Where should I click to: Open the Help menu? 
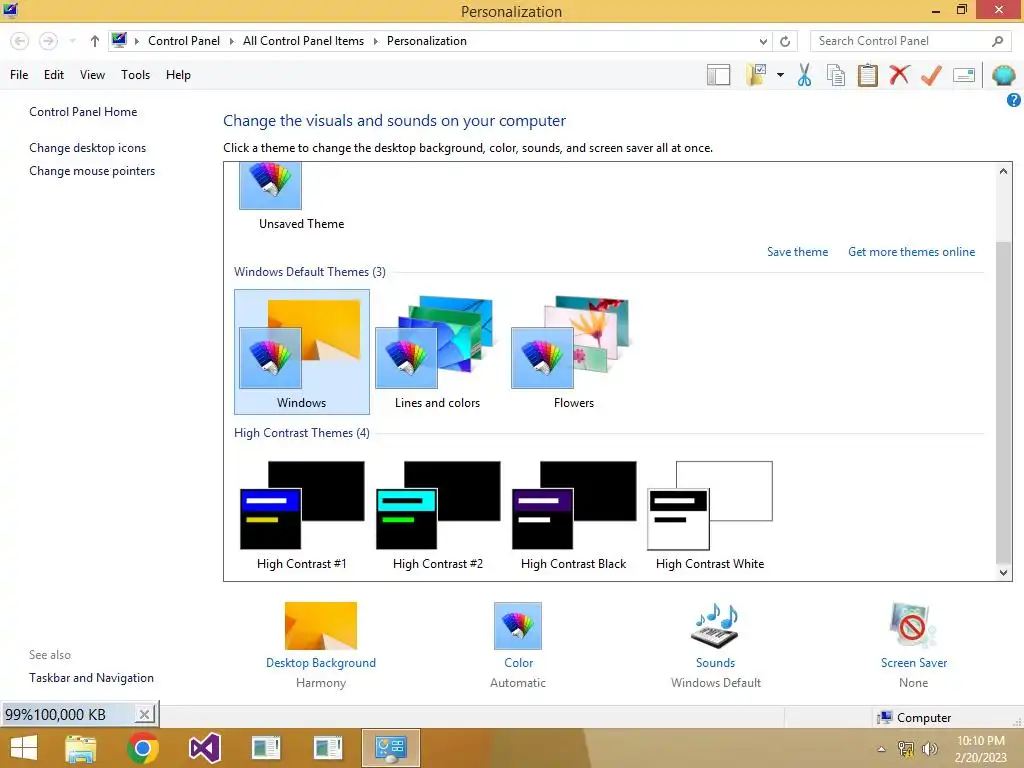click(x=178, y=75)
